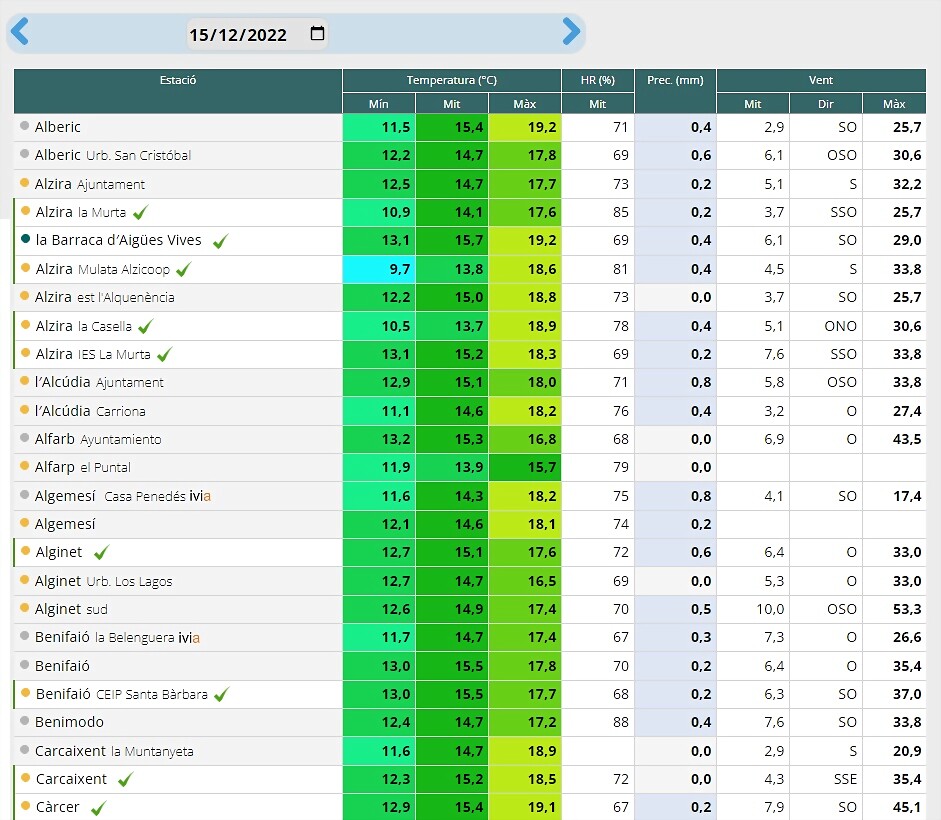Click the orange dot beside Alzira est l'Alquenència

click(x=25, y=295)
